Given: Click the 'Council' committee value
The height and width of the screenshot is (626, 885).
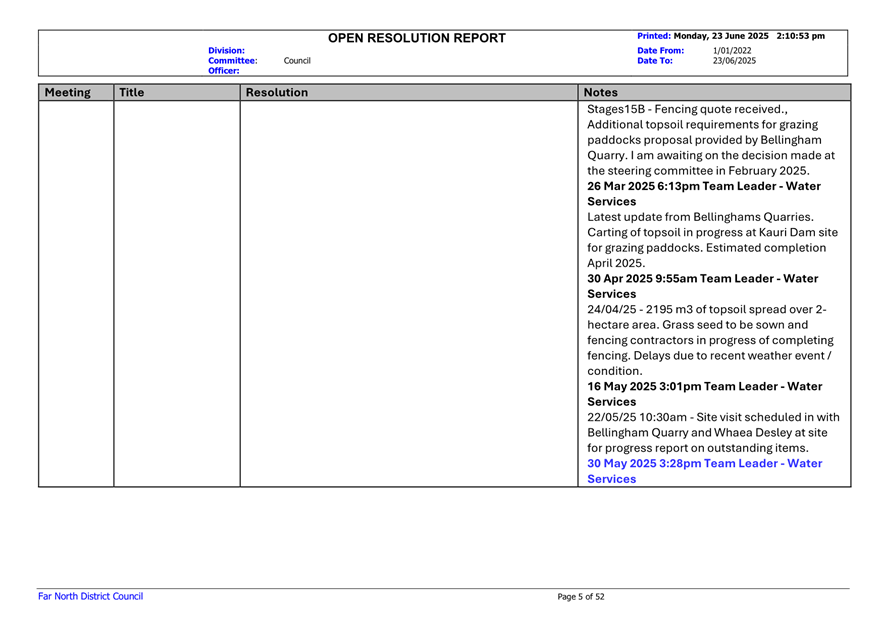Looking at the screenshot, I should point(297,61).
